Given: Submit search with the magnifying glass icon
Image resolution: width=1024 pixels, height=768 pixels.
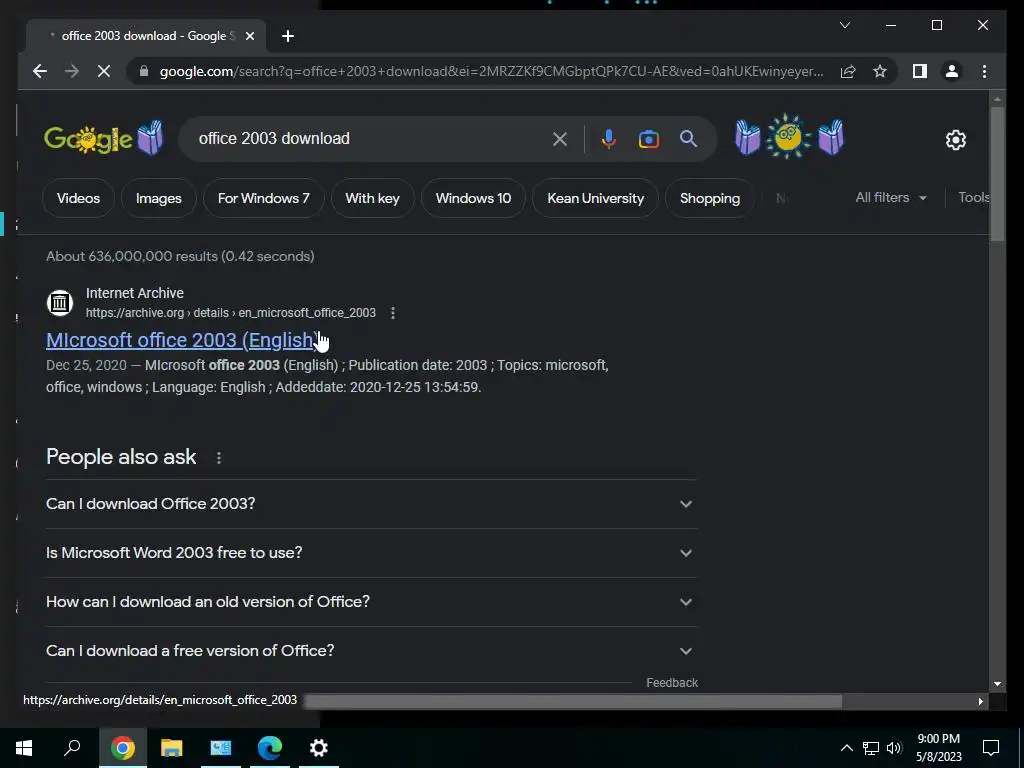Looking at the screenshot, I should coord(688,138).
